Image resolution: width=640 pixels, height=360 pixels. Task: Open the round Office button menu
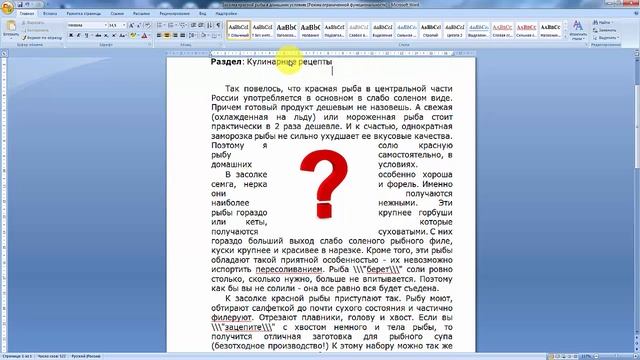tap(7, 8)
